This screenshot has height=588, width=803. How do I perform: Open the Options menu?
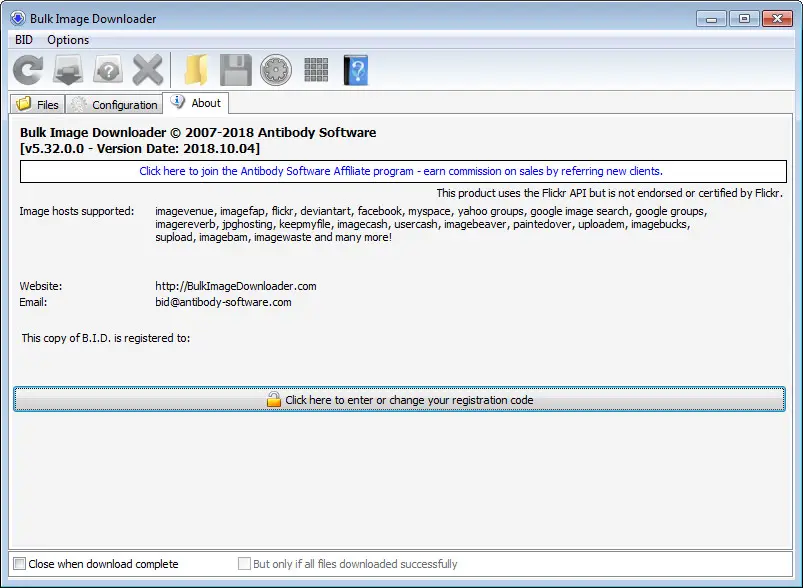[68, 40]
